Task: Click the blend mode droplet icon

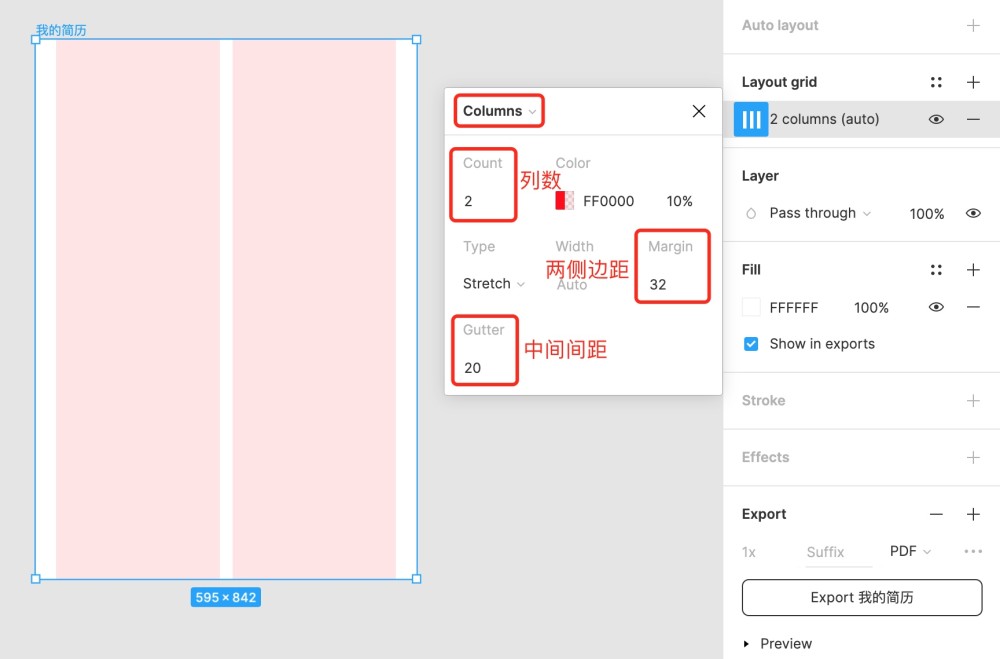Action: pyautogui.click(x=751, y=214)
